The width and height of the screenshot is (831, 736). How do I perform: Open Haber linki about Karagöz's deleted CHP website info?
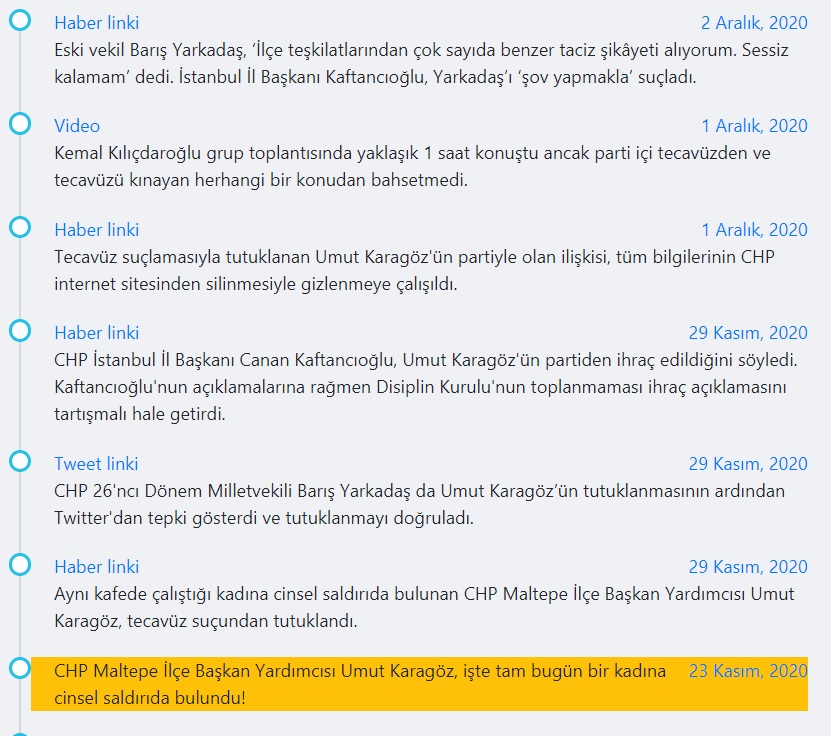coord(96,230)
